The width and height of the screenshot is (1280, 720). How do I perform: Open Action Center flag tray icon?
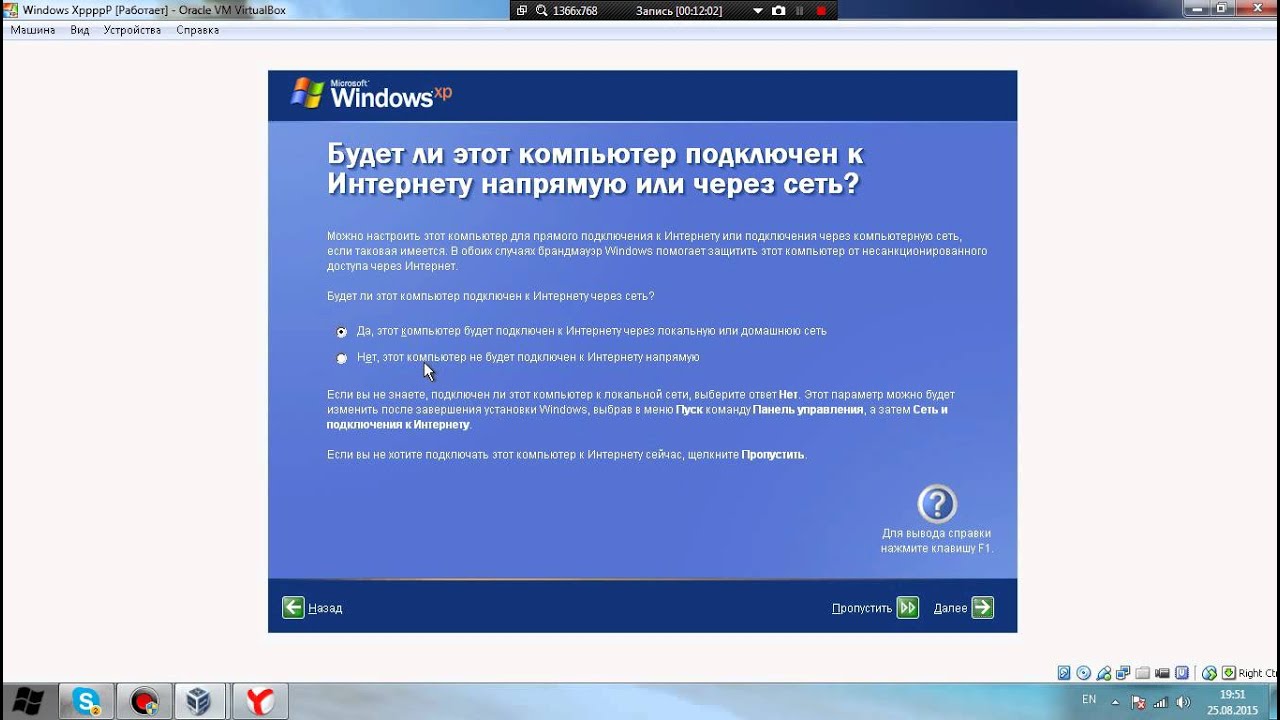(1139, 702)
